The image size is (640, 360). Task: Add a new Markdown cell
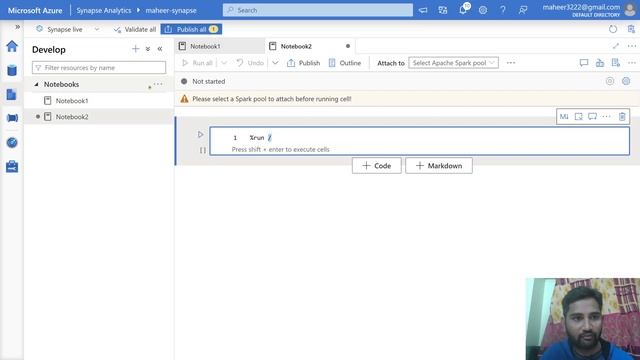tap(439, 166)
